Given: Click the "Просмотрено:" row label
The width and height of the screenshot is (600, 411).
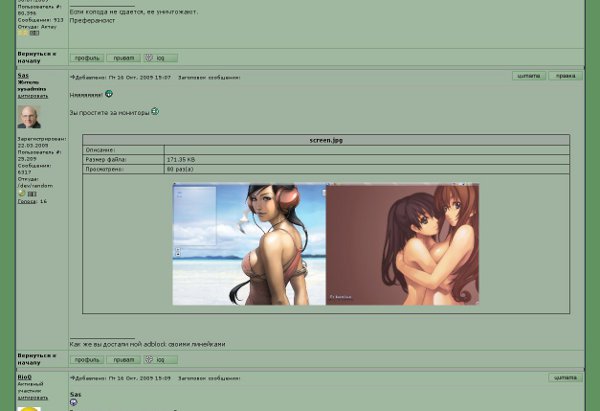Looking at the screenshot, I should point(104,169).
